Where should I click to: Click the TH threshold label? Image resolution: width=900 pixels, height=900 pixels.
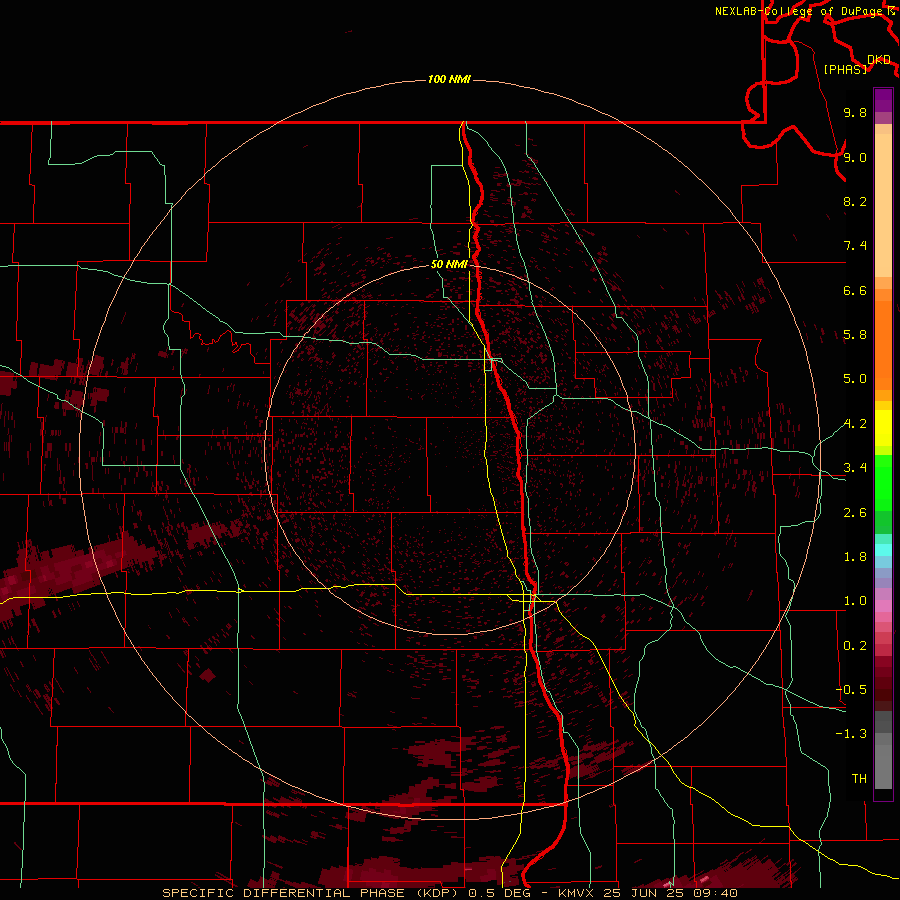(x=859, y=779)
